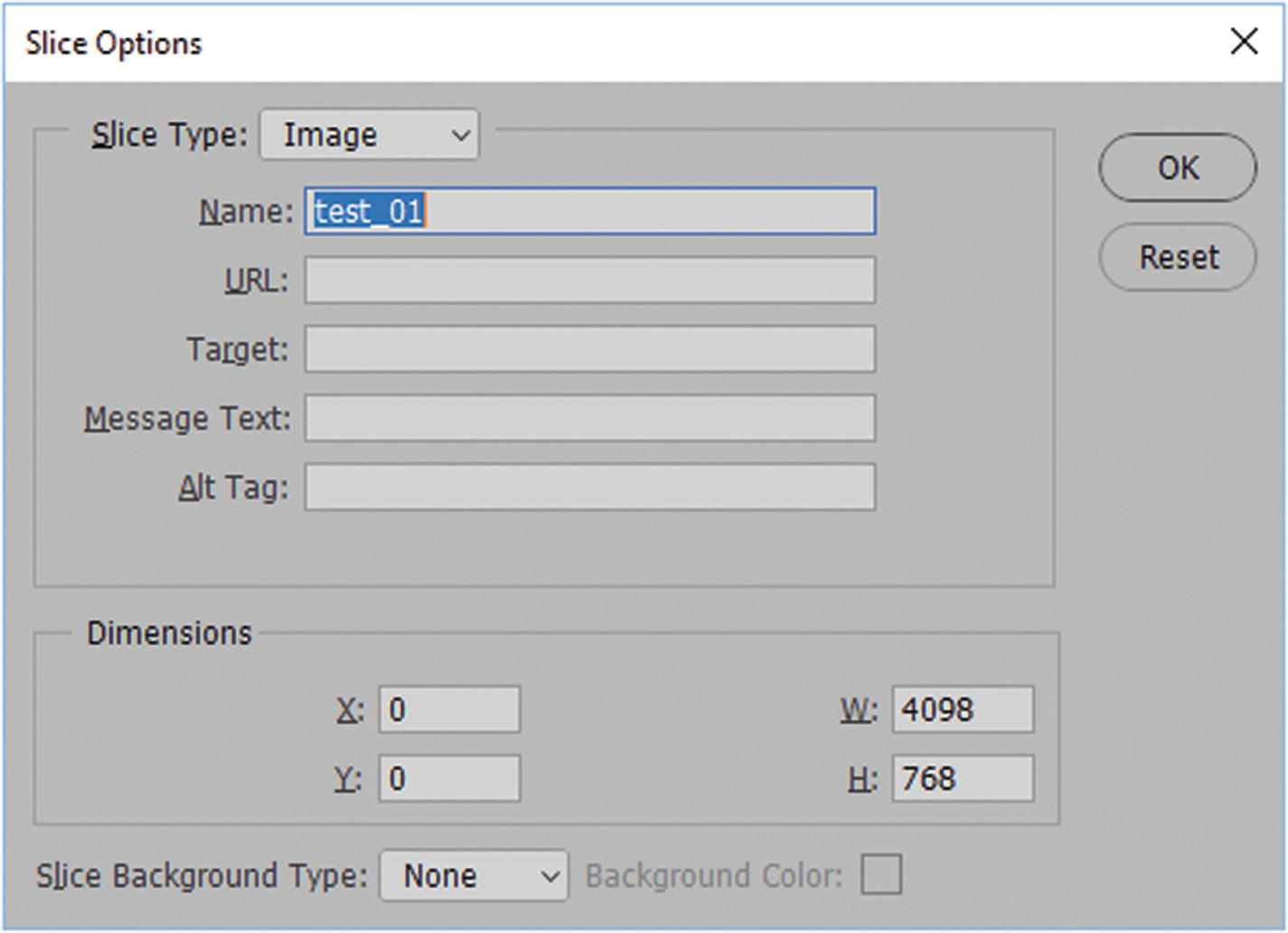Click the "Message Text:" label
1288x933 pixels.
coord(187,419)
